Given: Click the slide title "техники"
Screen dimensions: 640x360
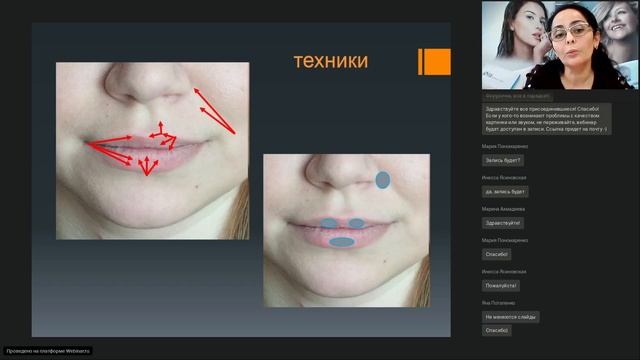Looking at the screenshot, I should click(331, 61).
